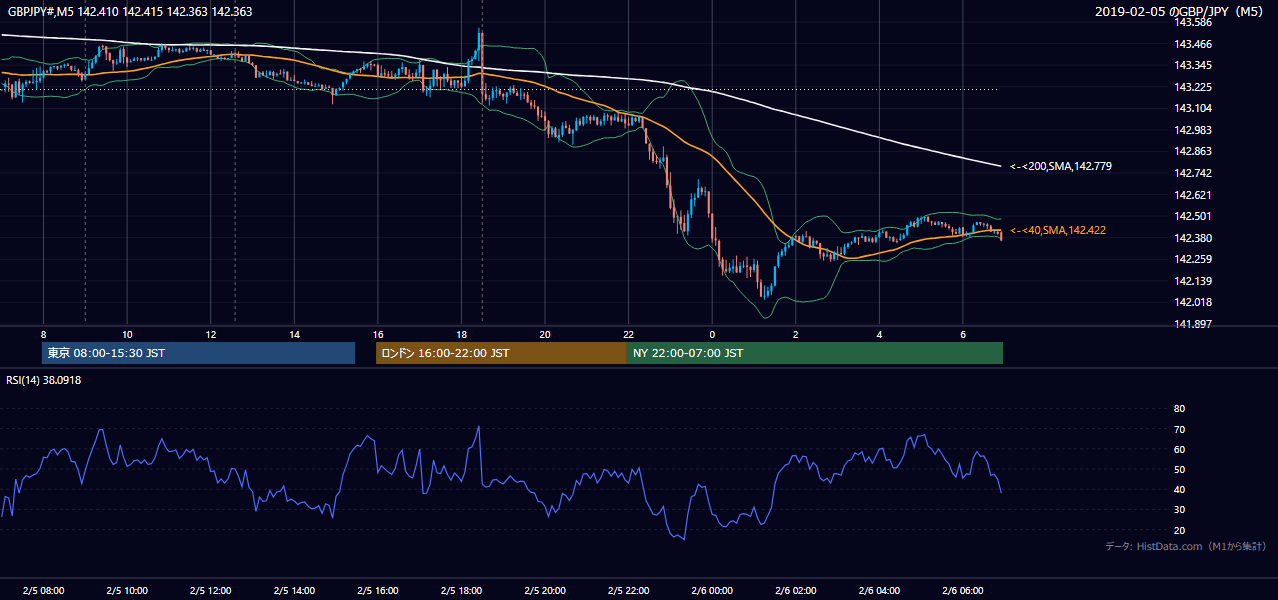The image size is (1278, 600).
Task: Click price axis value 143.586
Action: click(1192, 22)
